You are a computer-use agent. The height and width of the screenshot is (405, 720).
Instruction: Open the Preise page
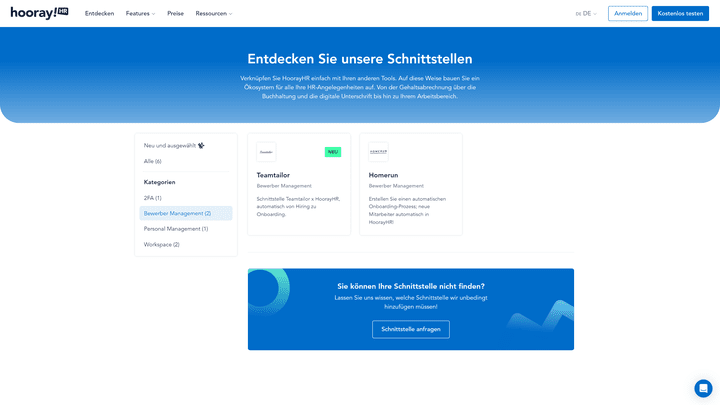coord(175,13)
